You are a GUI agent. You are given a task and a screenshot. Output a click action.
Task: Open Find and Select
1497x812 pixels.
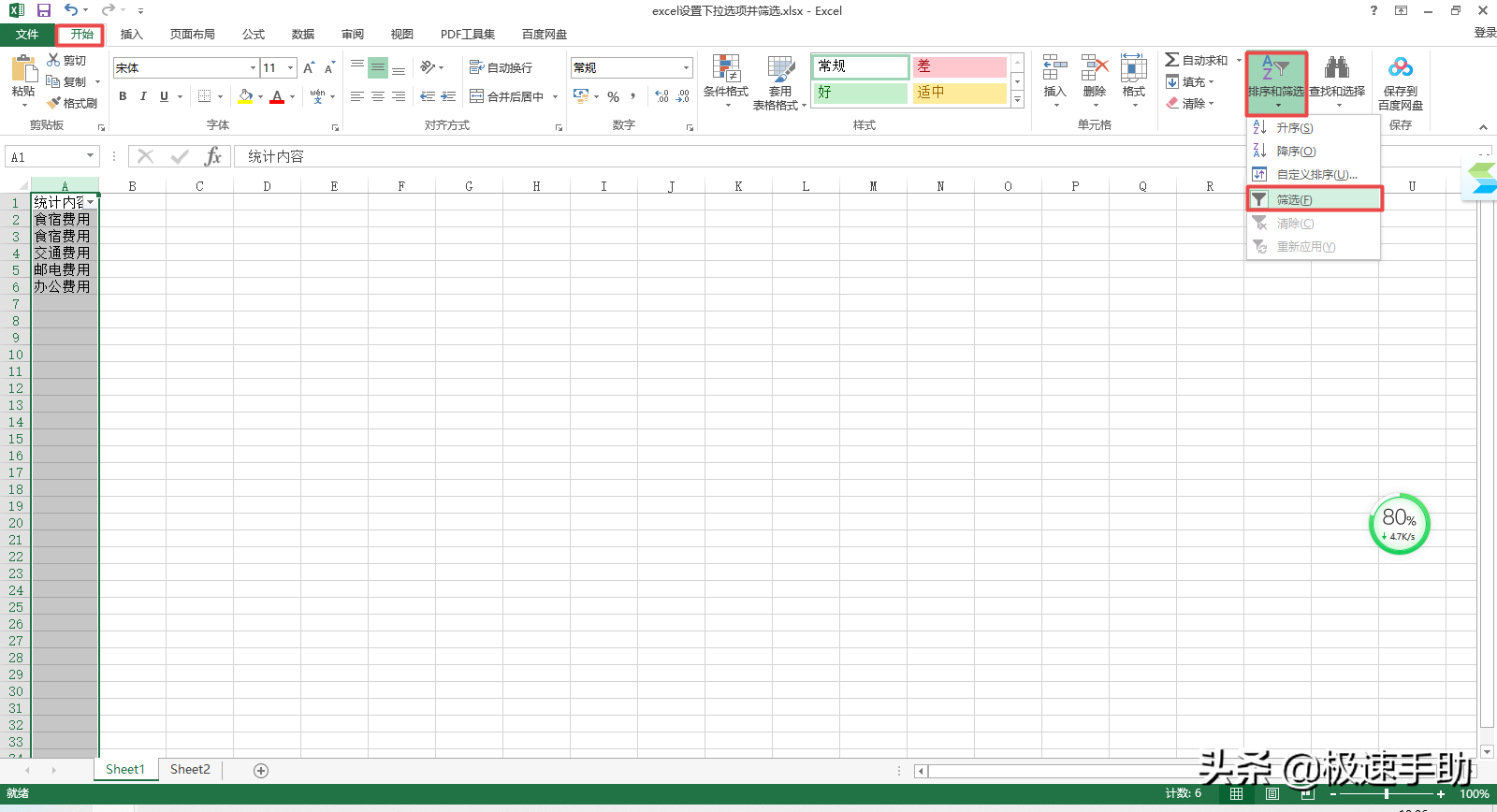pyautogui.click(x=1337, y=81)
